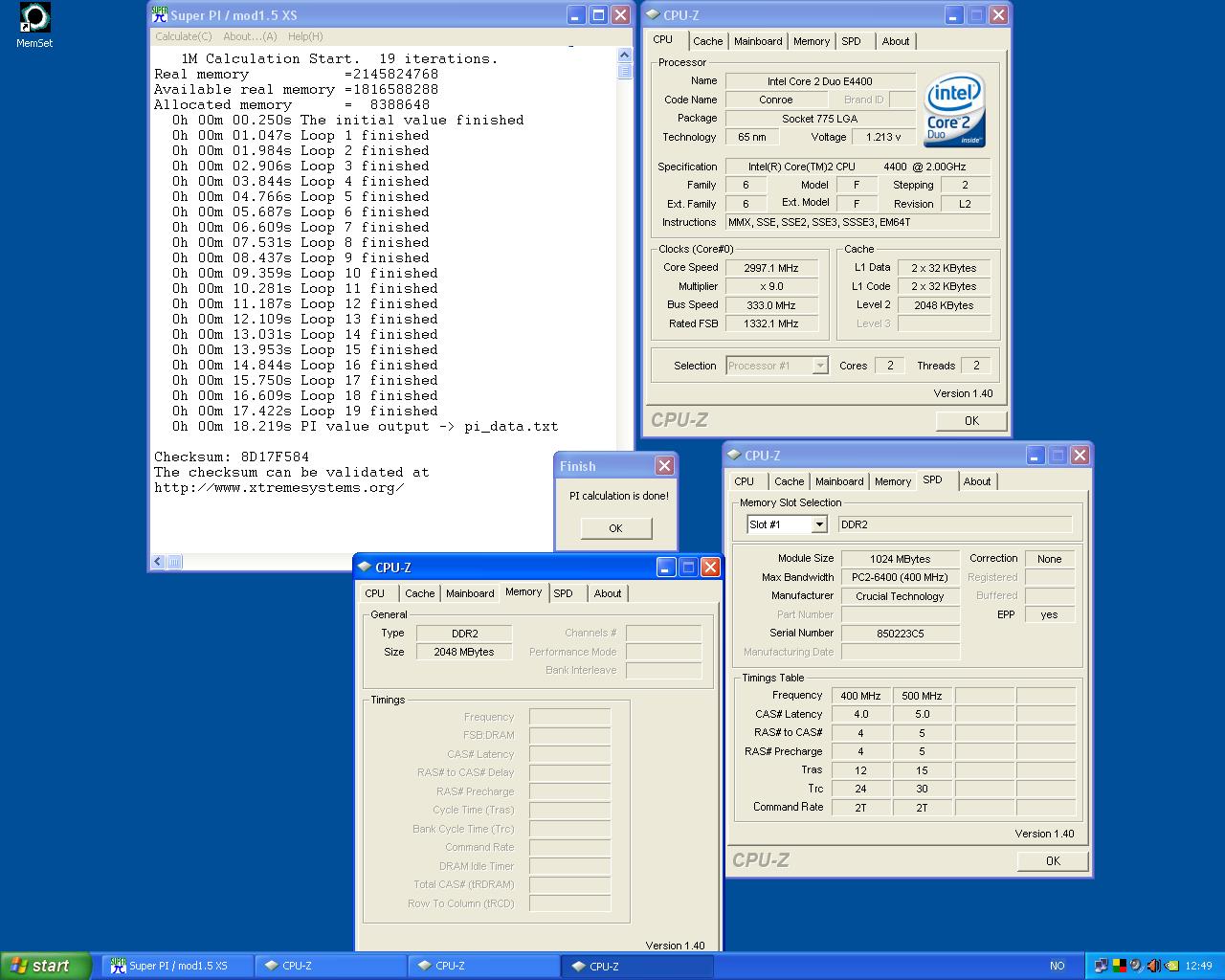Click the Memory CPU-Z window title icon
This screenshot has height=980, width=1225.
(x=365, y=568)
